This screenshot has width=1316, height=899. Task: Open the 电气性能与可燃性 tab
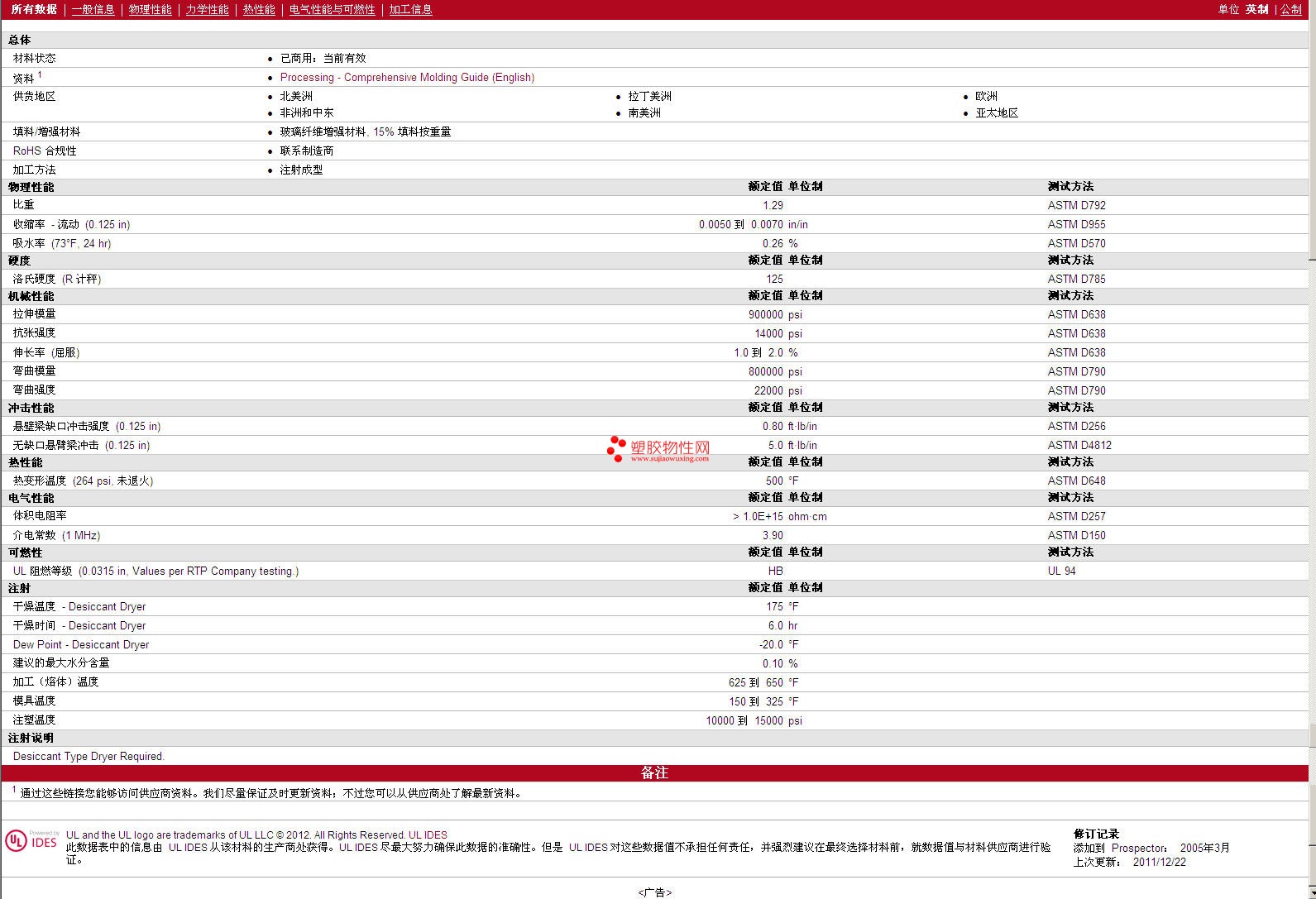[x=332, y=9]
